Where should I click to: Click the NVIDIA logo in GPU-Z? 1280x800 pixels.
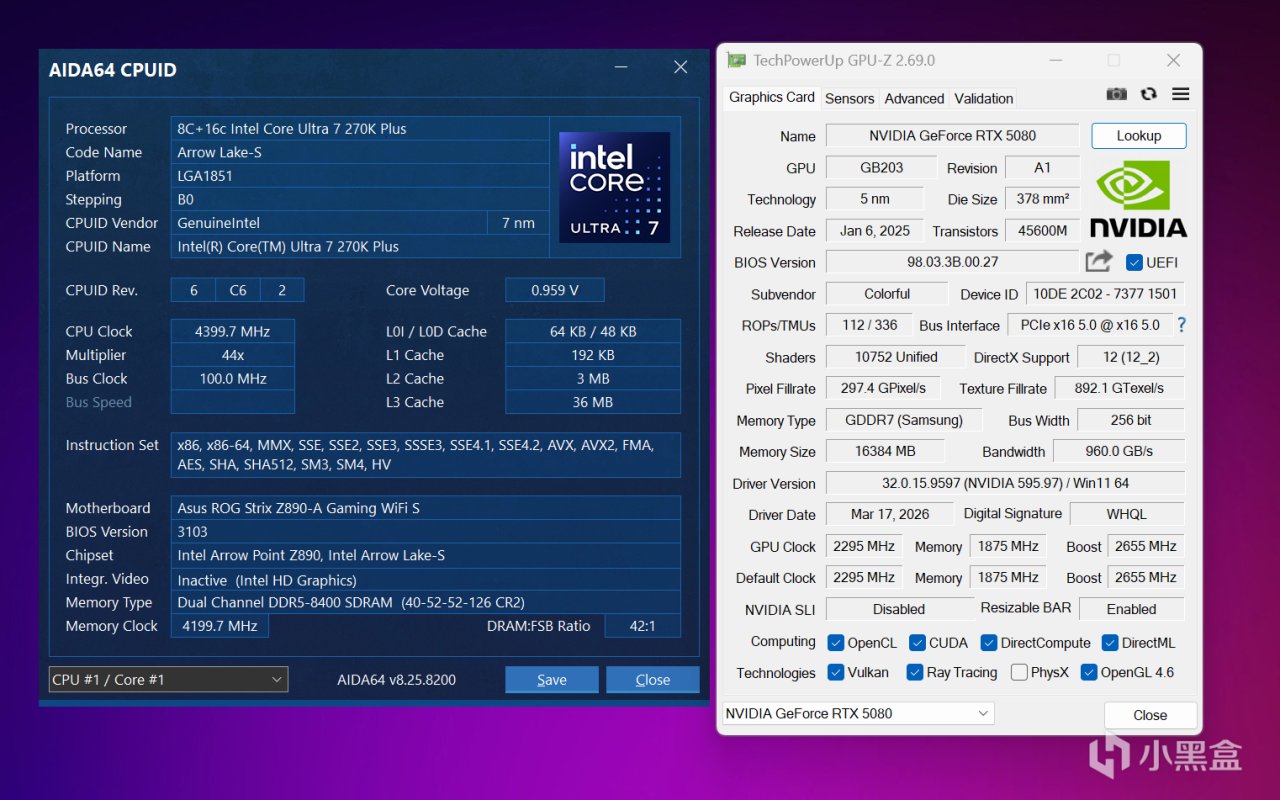click(x=1138, y=199)
